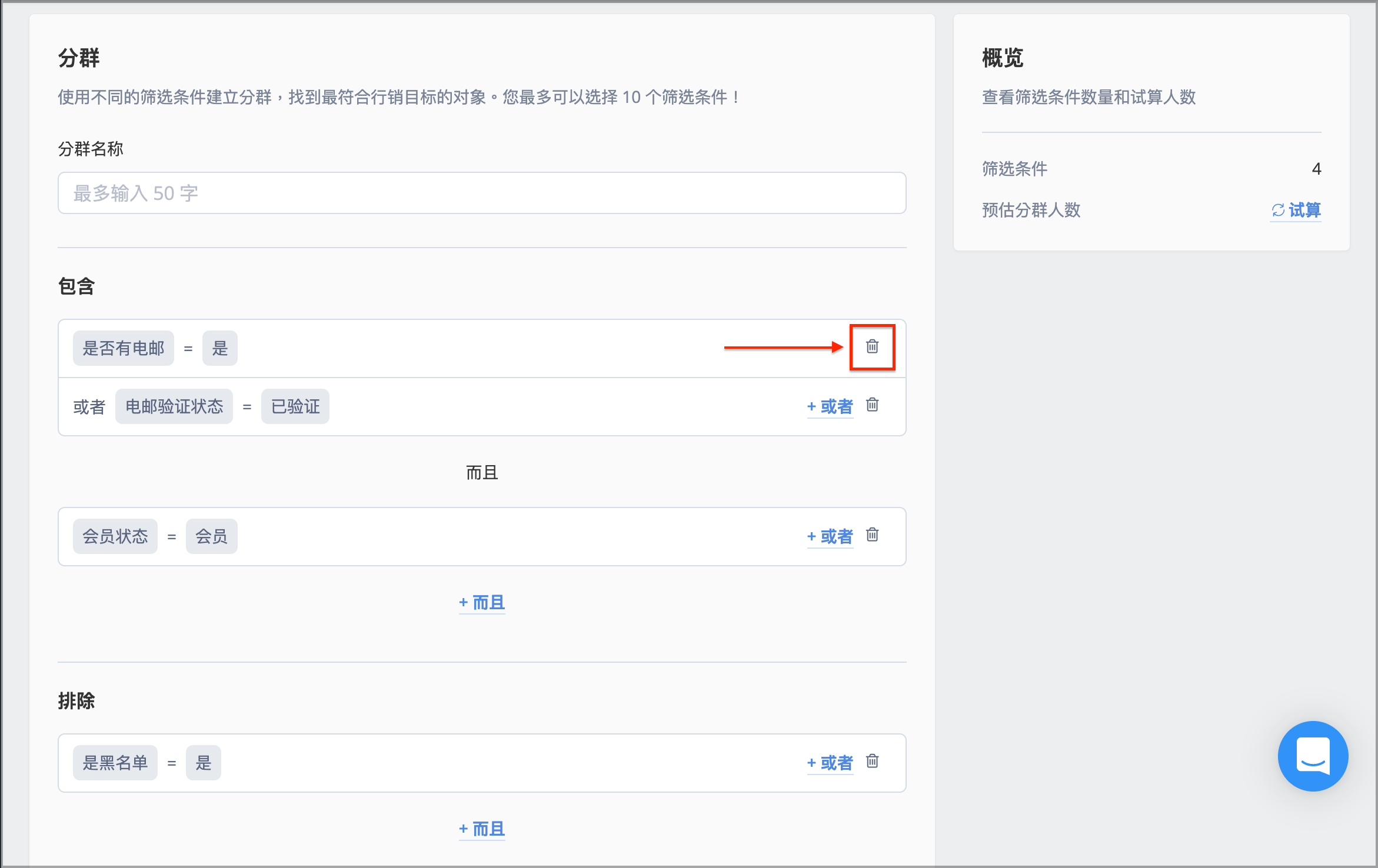
Task: Open the 是否有电邮 field chip
Action: pos(124,348)
